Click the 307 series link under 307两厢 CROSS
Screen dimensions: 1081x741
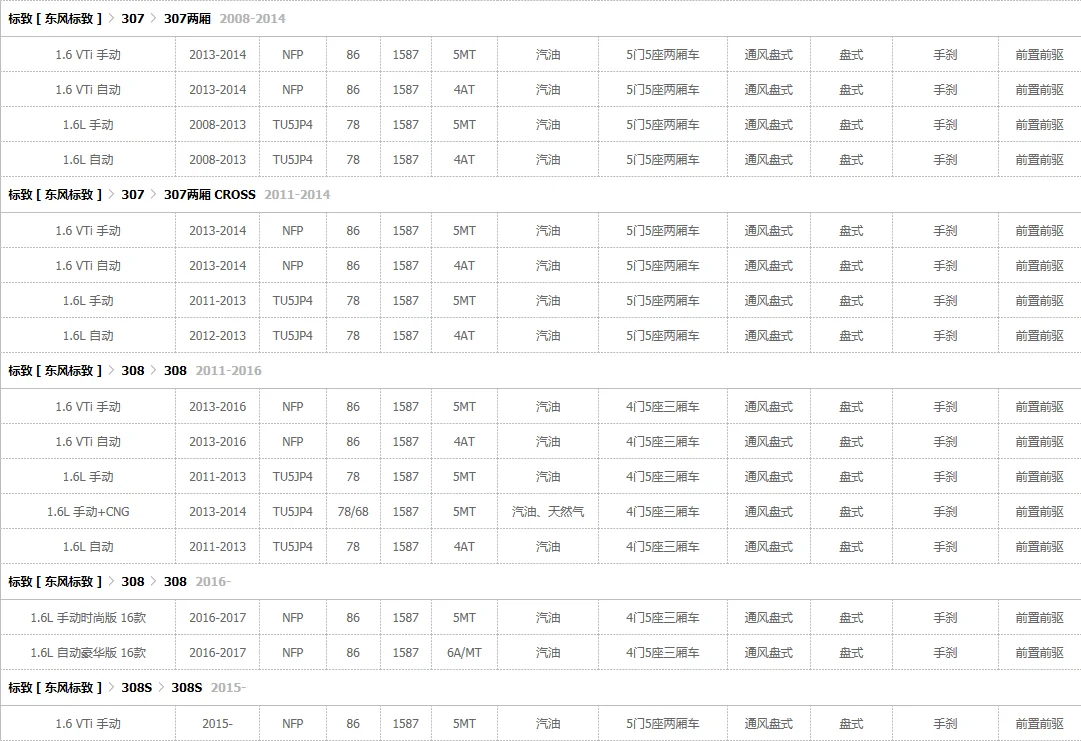click(133, 194)
